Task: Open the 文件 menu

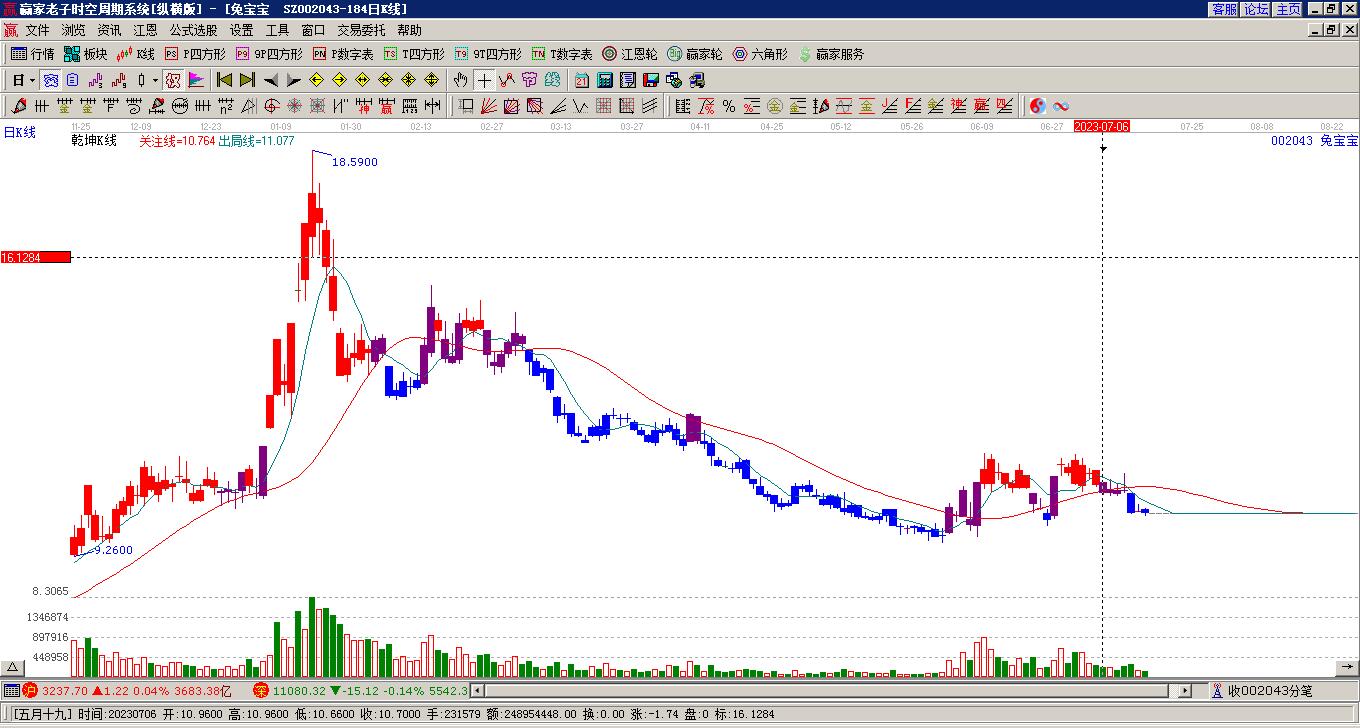Action: pos(37,30)
